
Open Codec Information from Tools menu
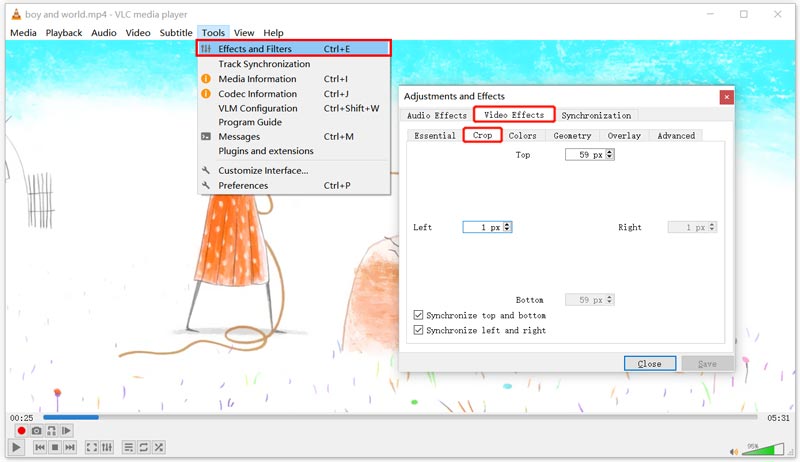[293, 94]
